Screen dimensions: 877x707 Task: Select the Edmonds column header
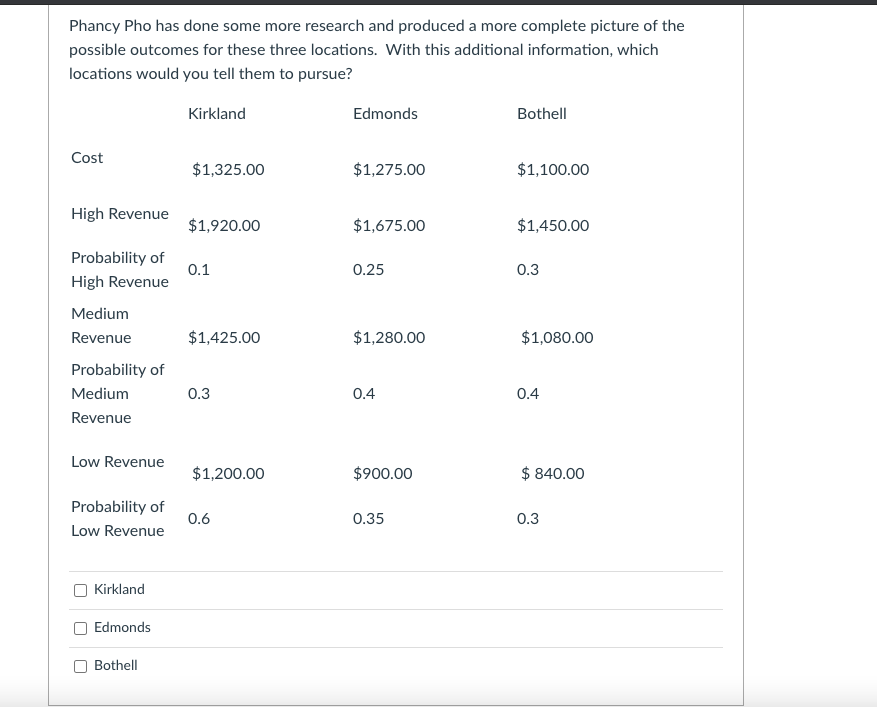(385, 113)
